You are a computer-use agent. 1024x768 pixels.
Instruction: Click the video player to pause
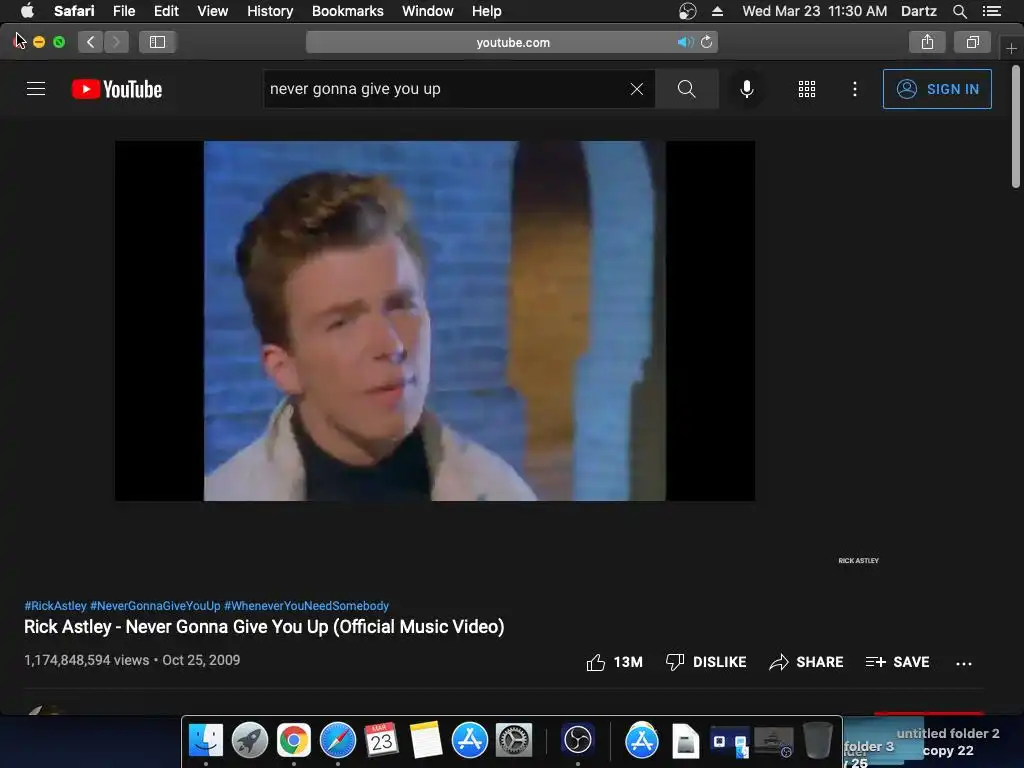tap(435, 321)
